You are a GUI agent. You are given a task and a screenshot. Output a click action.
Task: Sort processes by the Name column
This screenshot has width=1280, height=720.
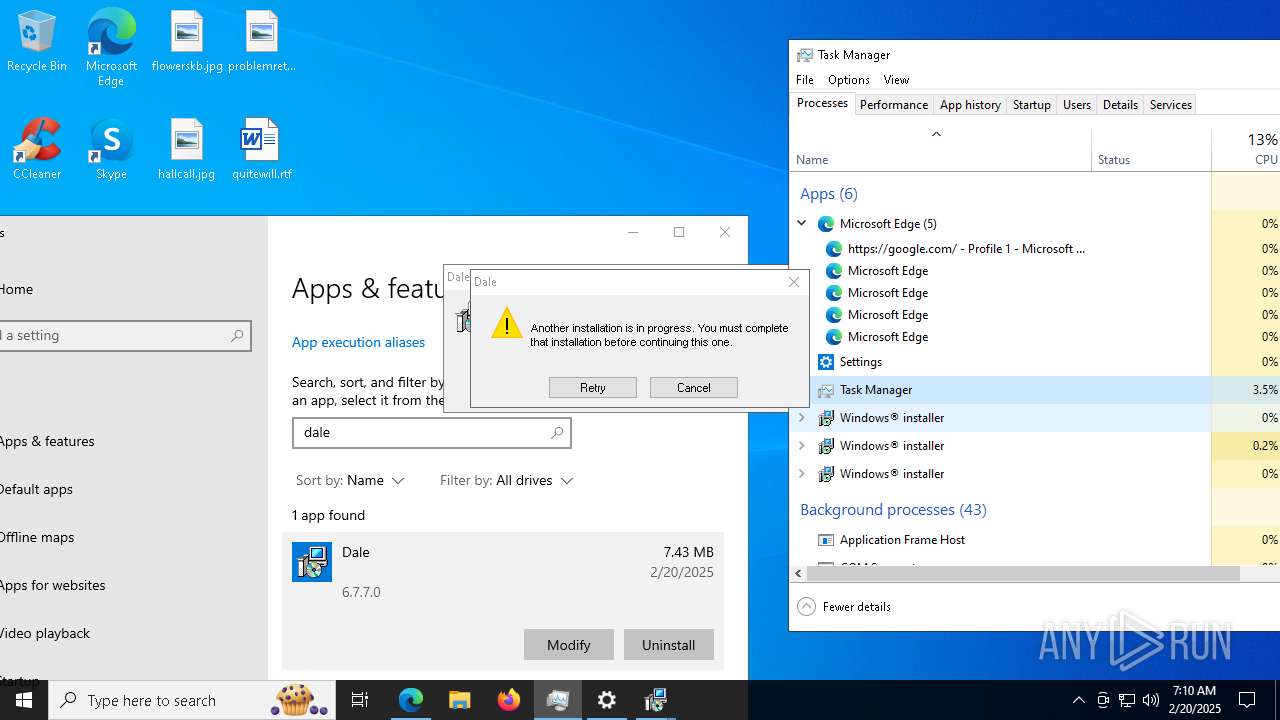(941, 150)
